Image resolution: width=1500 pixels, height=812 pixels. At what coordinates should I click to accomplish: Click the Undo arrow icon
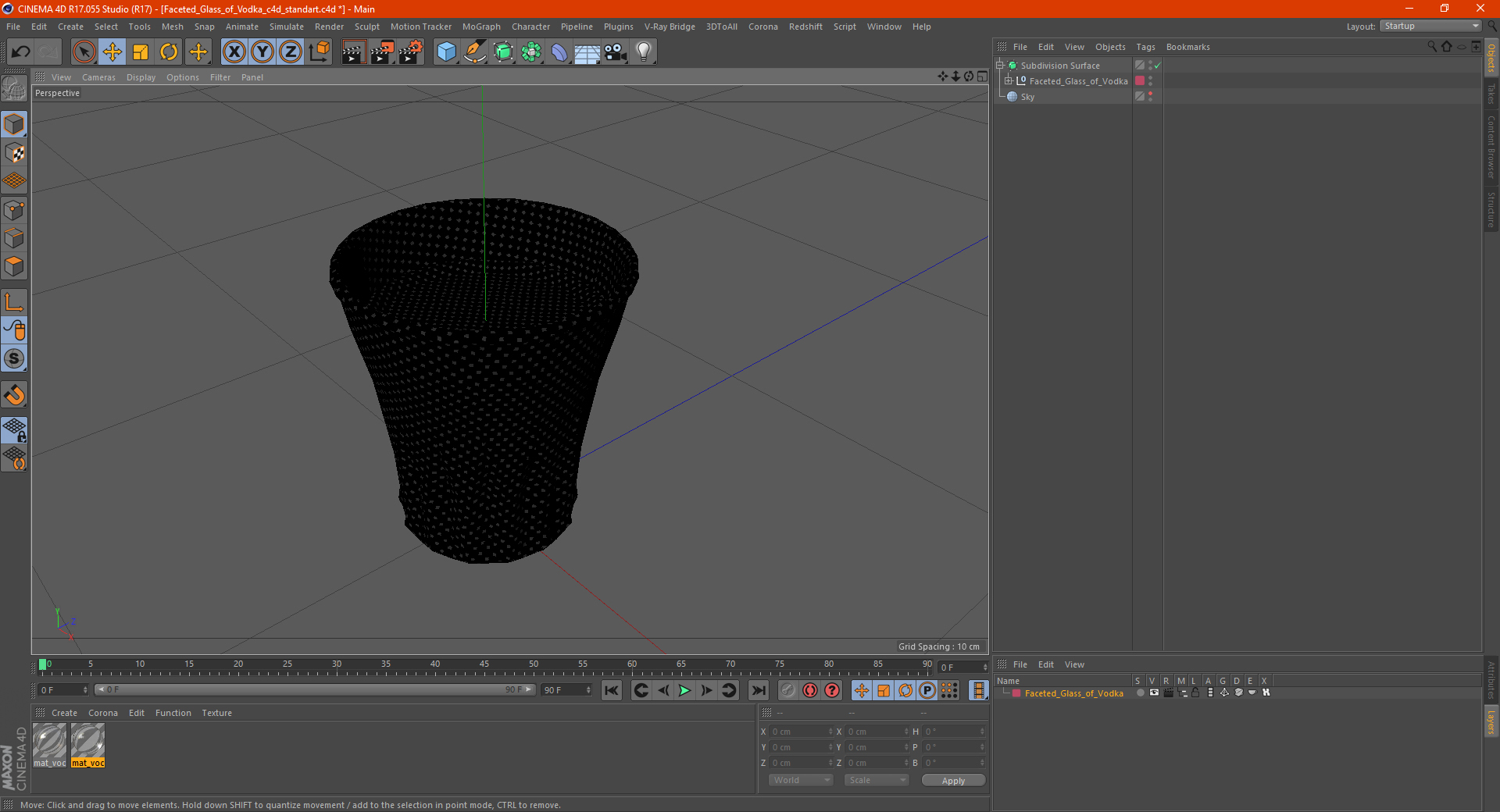(21, 52)
